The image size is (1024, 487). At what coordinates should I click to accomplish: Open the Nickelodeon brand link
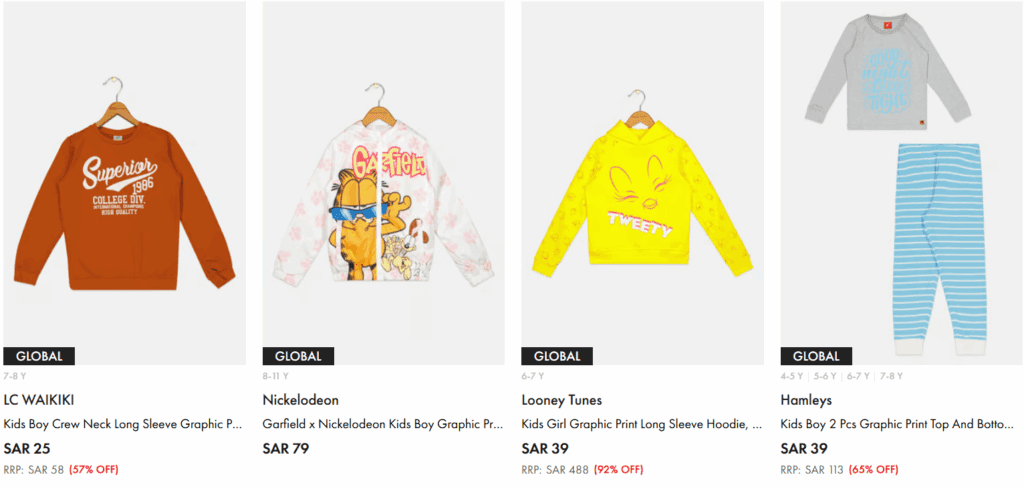click(300, 400)
